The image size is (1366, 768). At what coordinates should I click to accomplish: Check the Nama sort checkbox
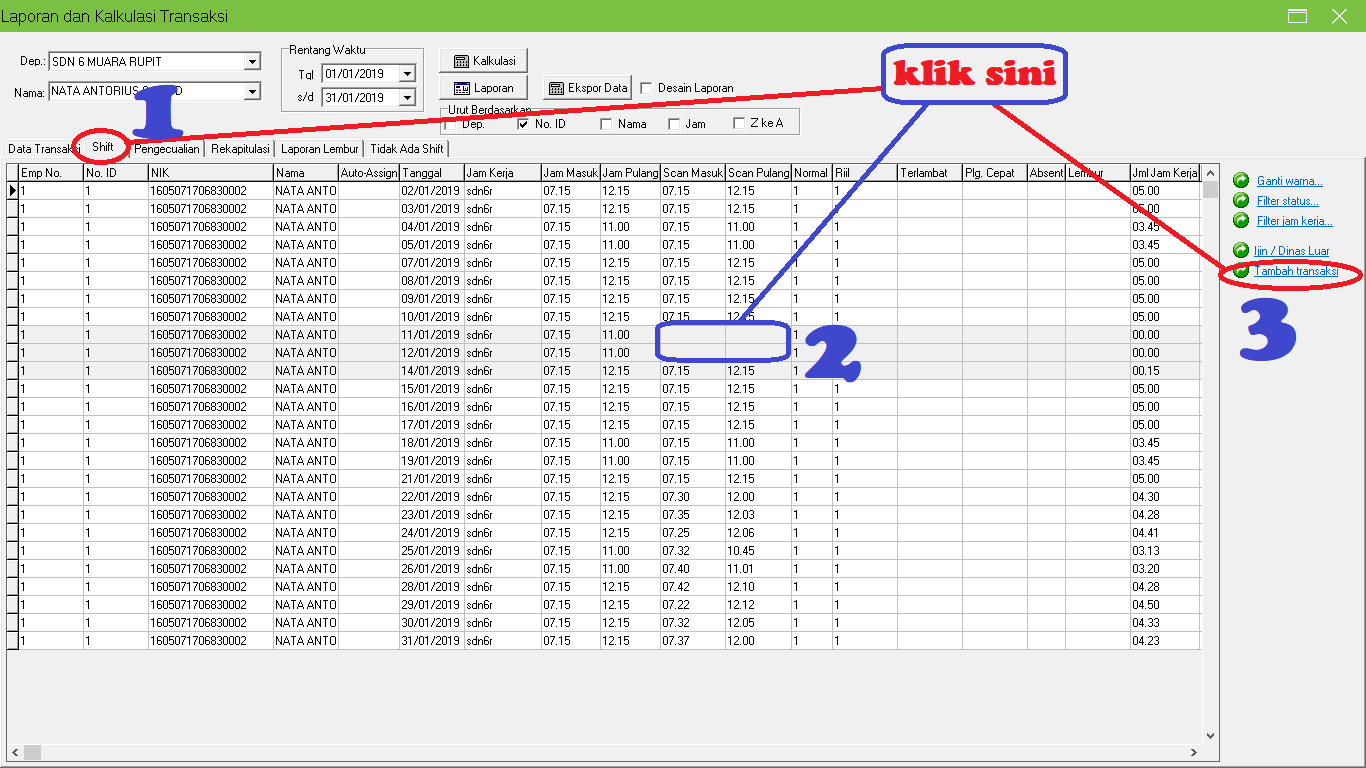pos(606,124)
